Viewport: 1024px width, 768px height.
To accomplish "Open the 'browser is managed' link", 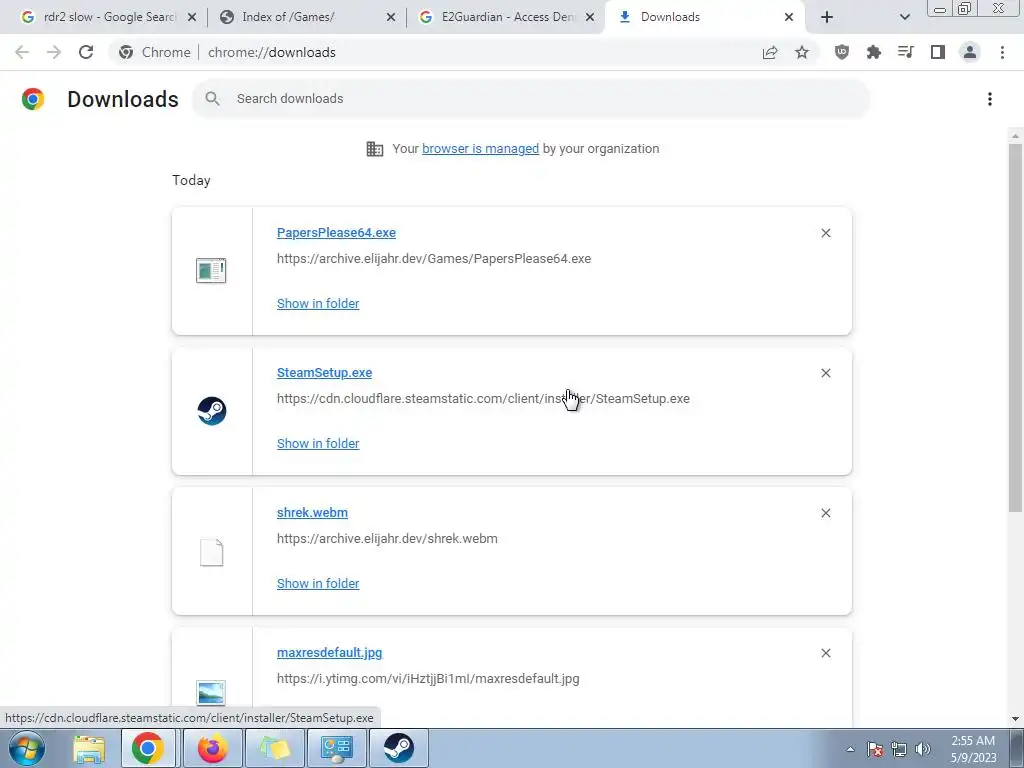I will tap(480, 149).
